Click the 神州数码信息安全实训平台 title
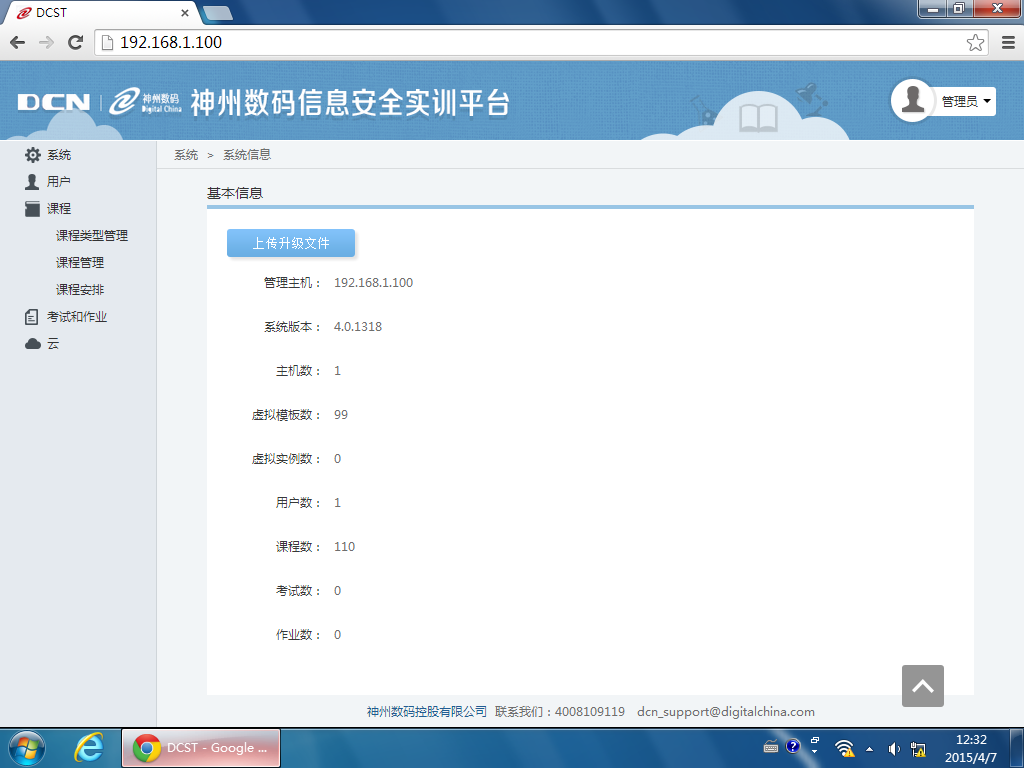The height and width of the screenshot is (768, 1024). tap(350, 103)
